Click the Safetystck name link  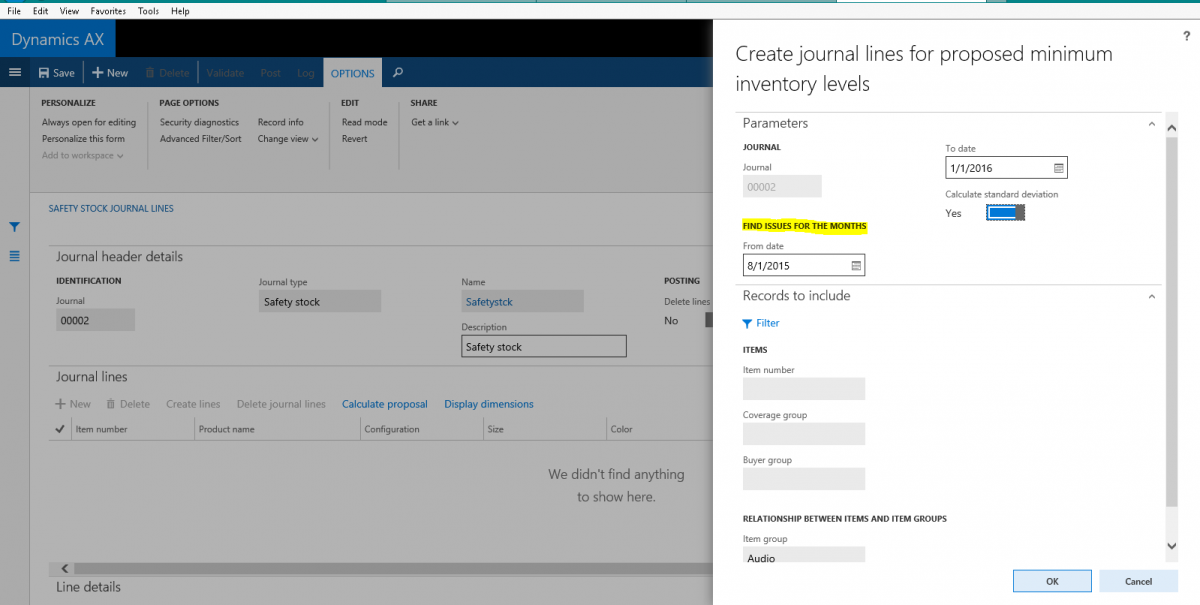(489, 301)
